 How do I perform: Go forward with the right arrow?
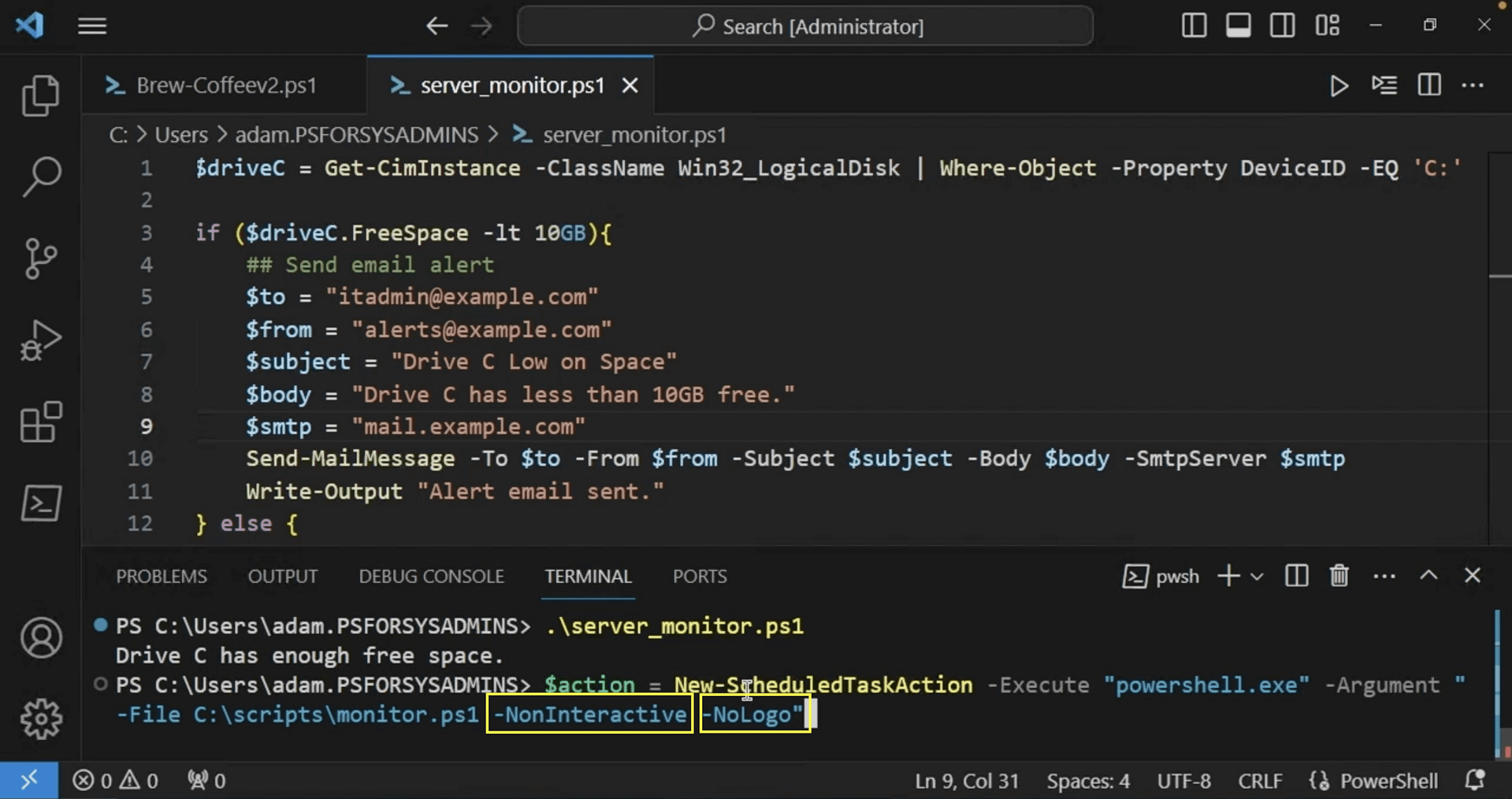pos(481,26)
